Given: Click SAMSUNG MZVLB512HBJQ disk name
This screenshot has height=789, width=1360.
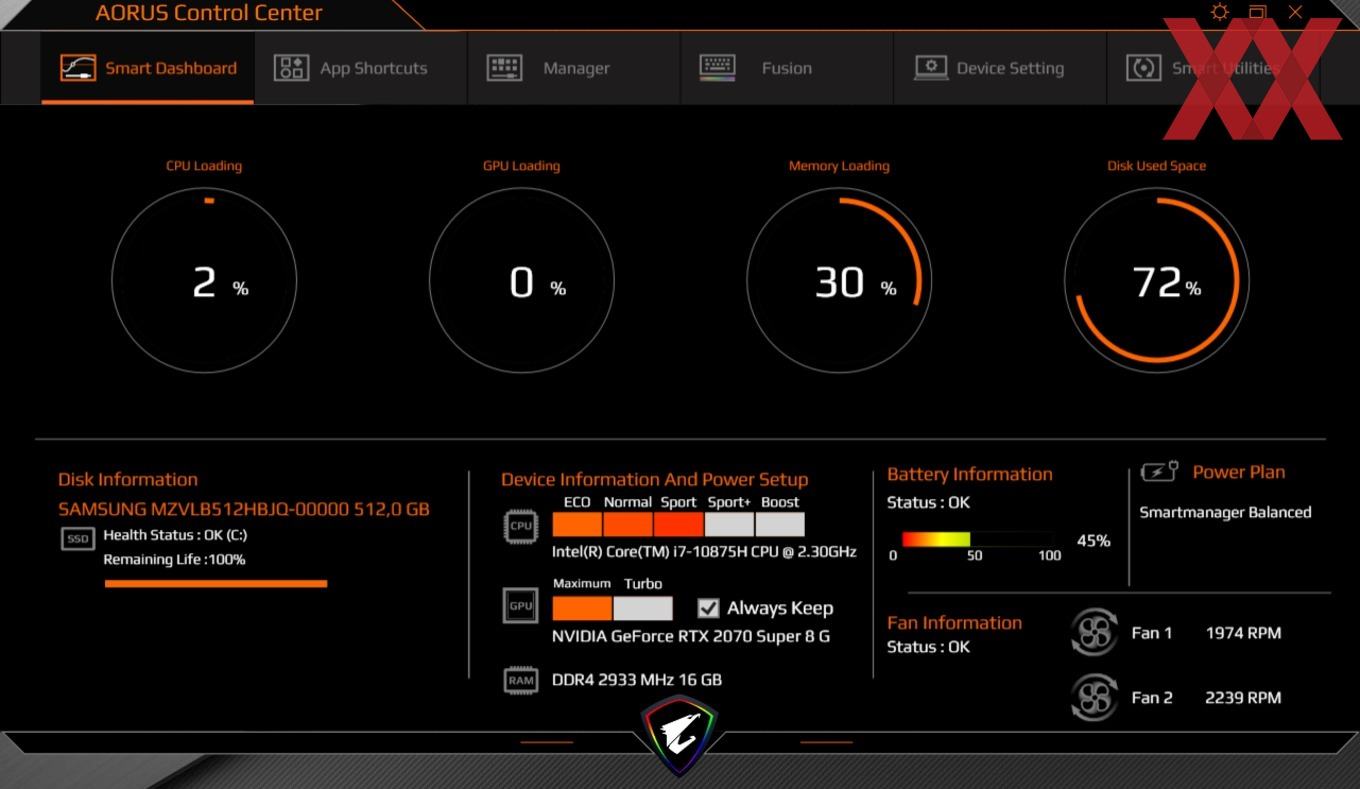Looking at the screenshot, I should [x=244, y=509].
